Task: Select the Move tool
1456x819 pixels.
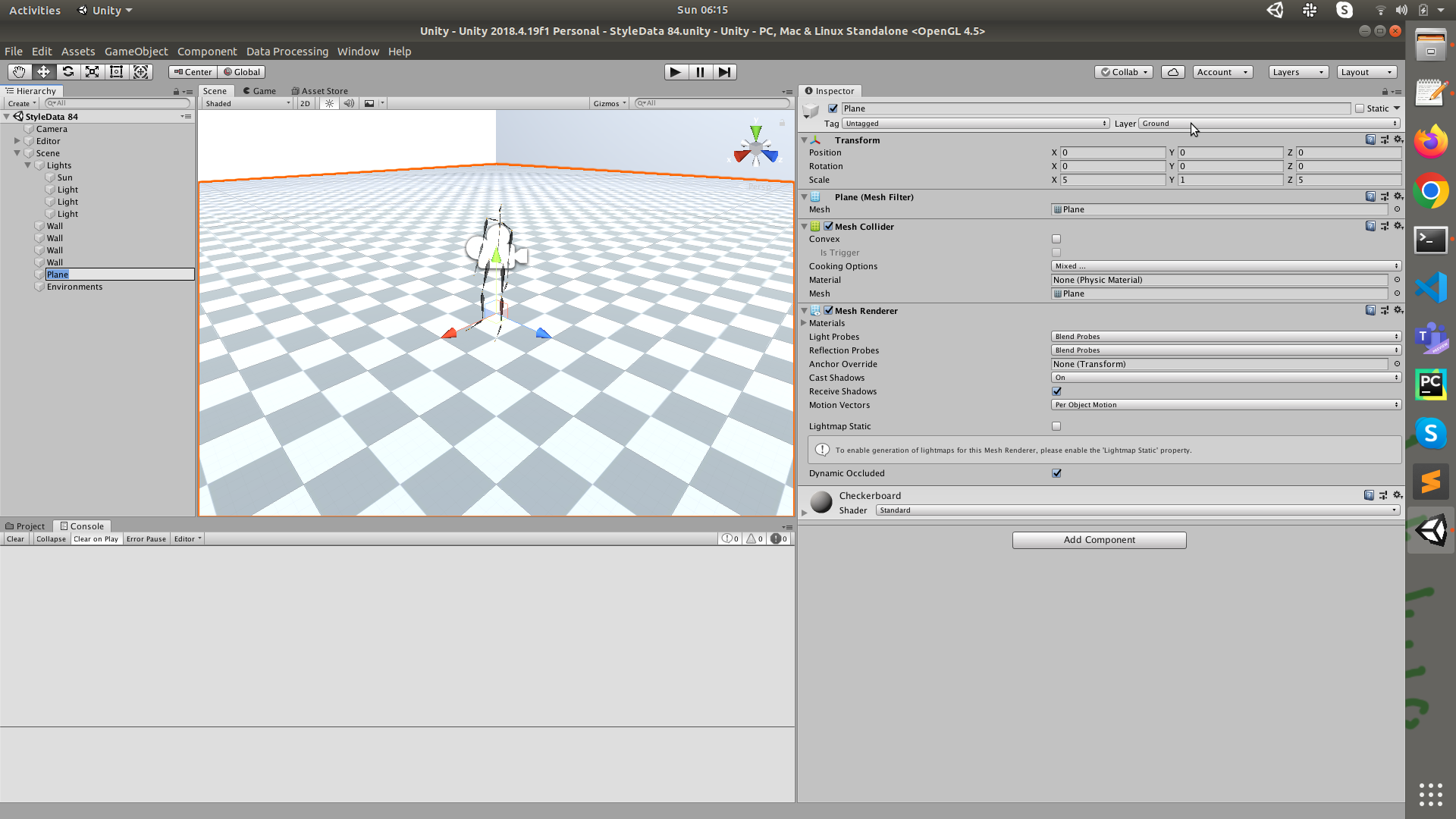Action: coord(43,72)
